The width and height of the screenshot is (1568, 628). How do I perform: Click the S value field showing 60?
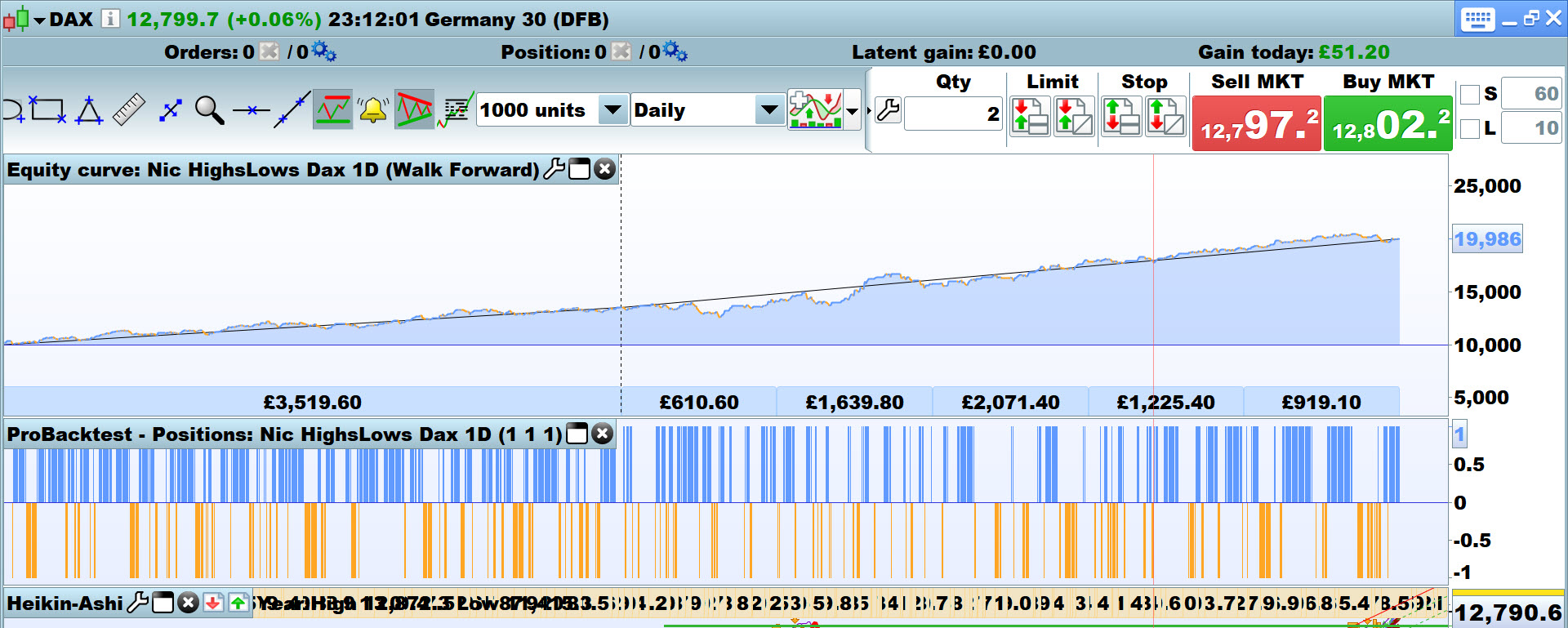(x=1531, y=94)
